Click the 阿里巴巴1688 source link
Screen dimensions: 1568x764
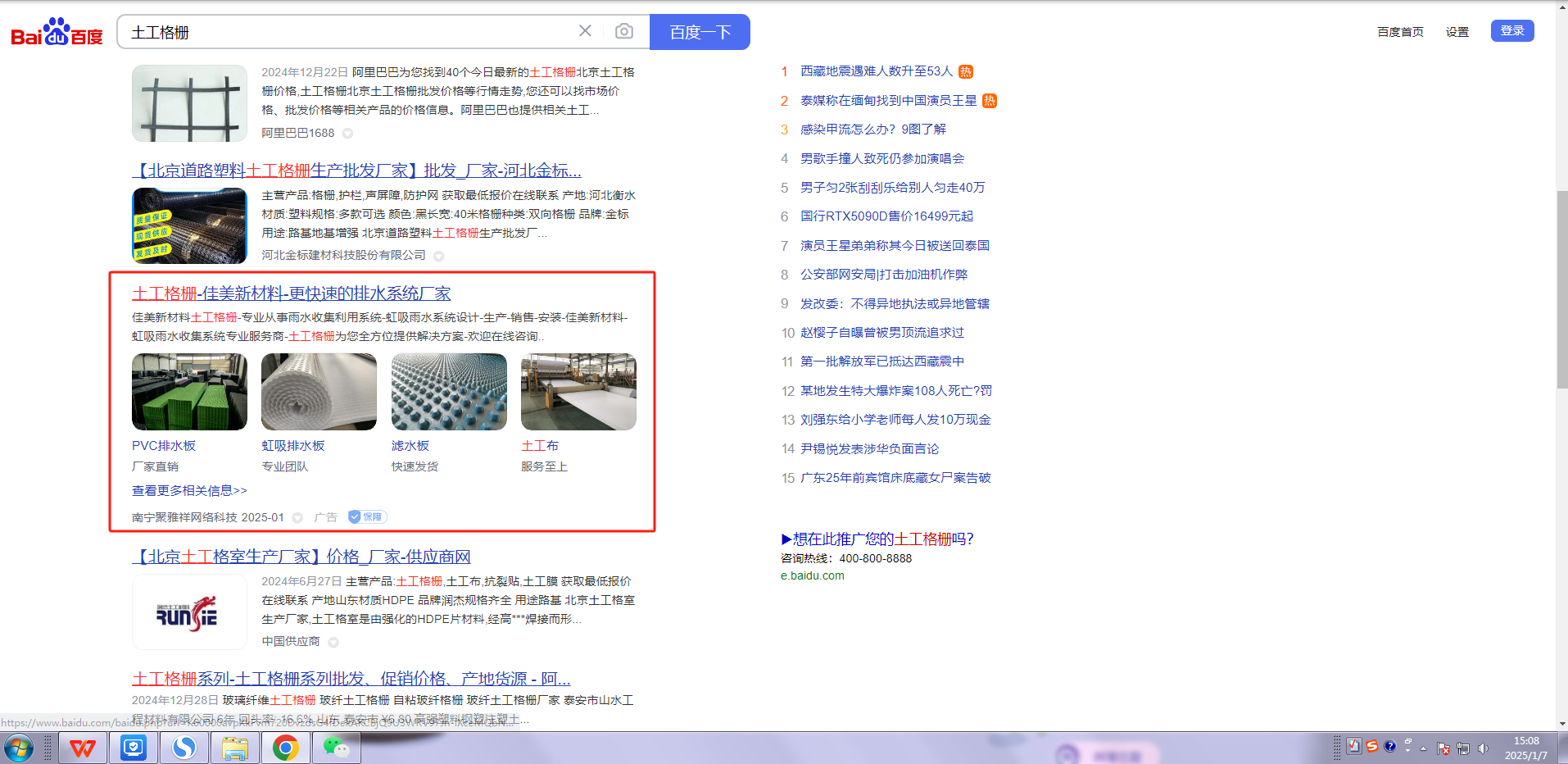pyautogui.click(x=298, y=133)
